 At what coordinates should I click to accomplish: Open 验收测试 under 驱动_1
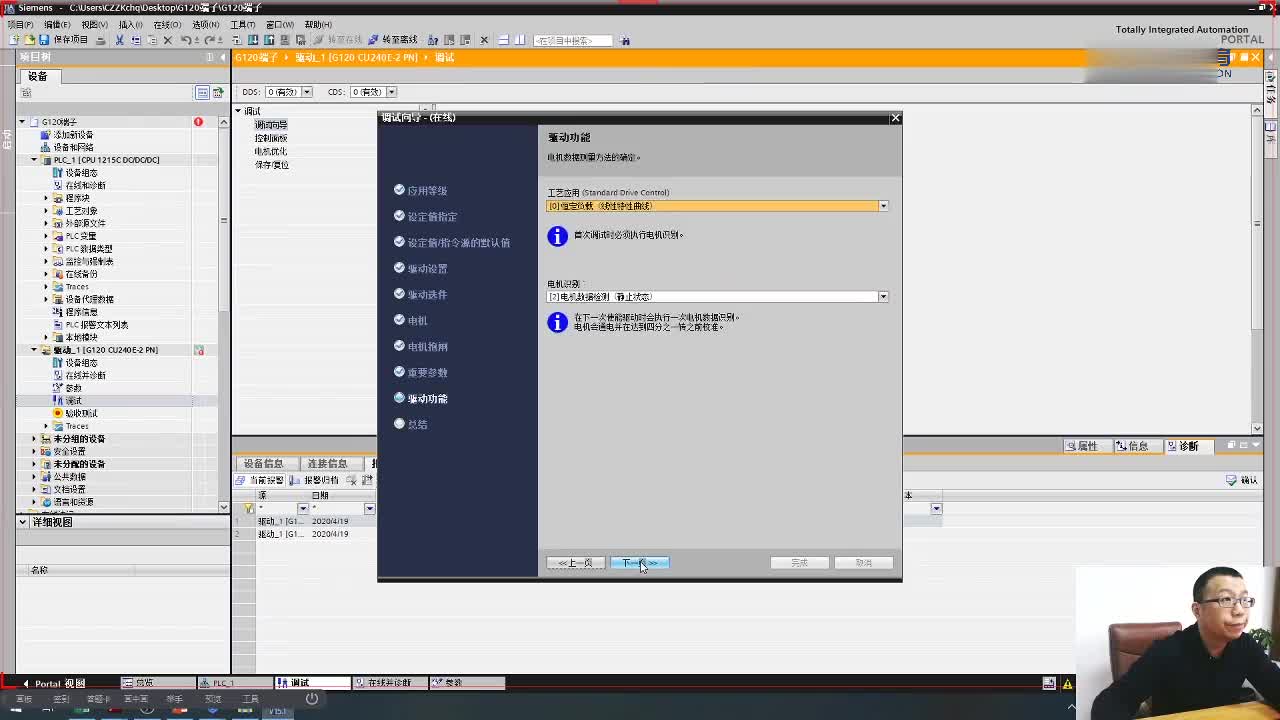[x=81, y=413]
